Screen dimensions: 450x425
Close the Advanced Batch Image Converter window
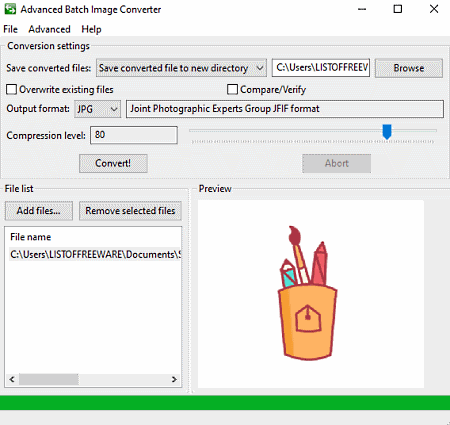[x=434, y=9]
